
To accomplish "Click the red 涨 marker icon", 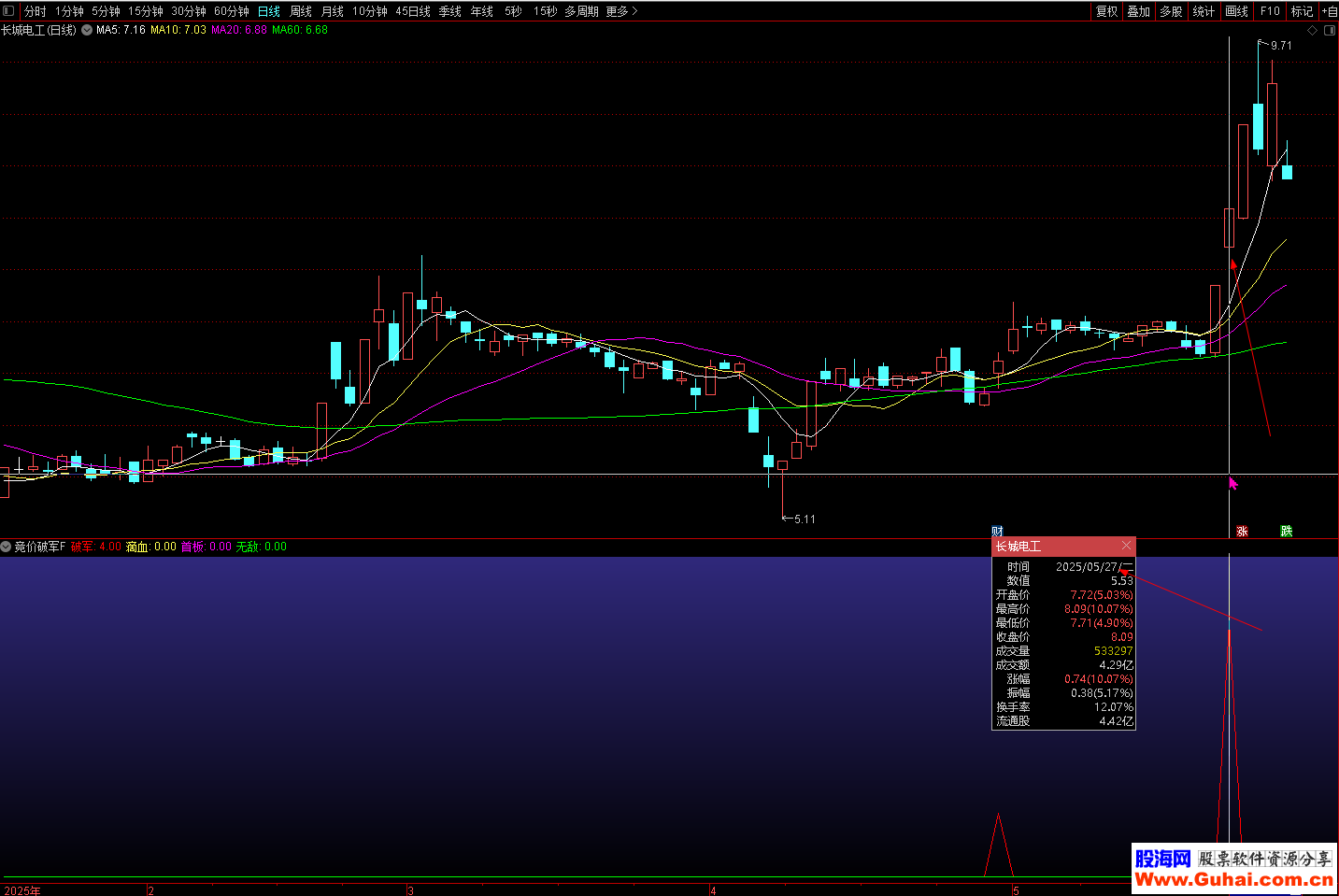I will 1242,531.
